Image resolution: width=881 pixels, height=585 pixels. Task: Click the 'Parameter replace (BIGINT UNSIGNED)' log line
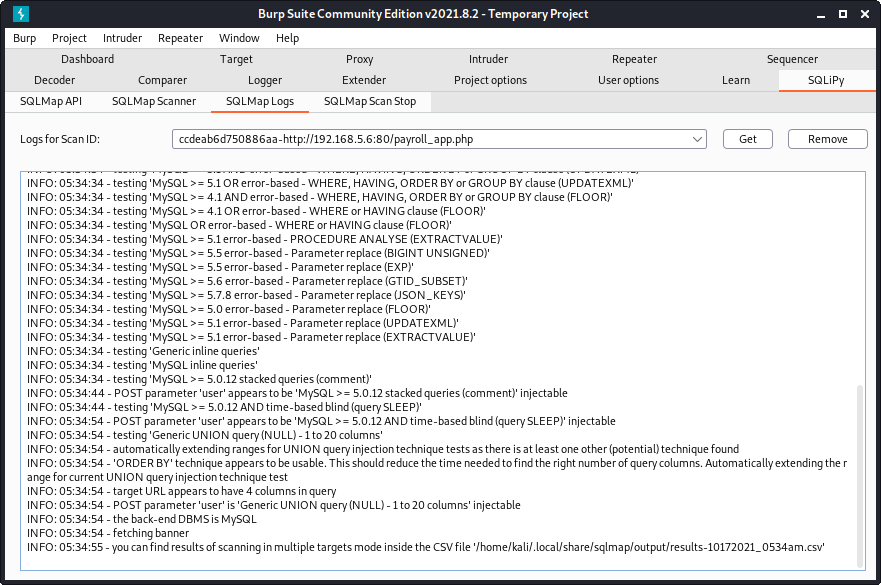click(x=258, y=253)
